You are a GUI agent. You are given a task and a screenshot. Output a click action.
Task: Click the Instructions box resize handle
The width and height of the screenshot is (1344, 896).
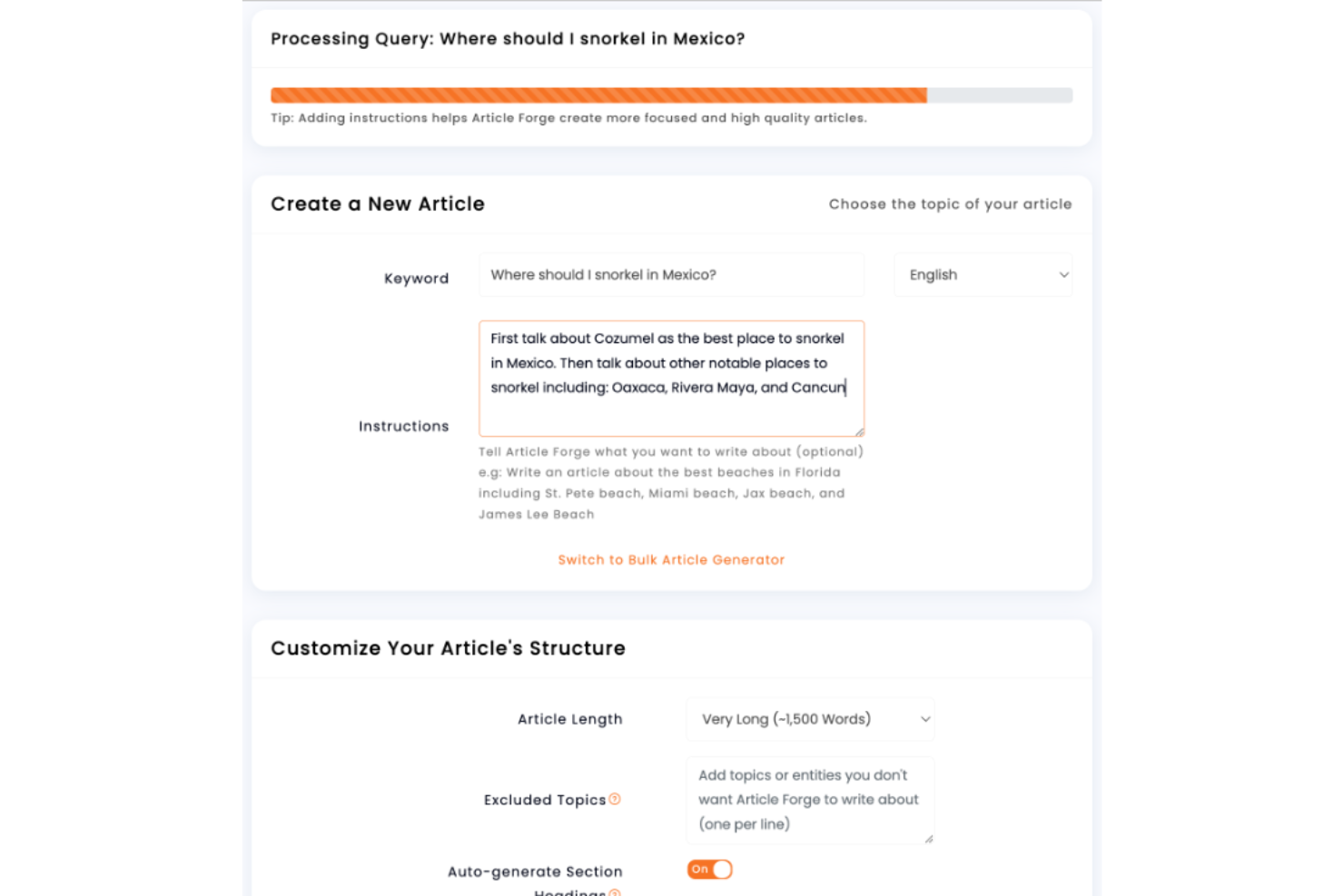click(x=859, y=431)
